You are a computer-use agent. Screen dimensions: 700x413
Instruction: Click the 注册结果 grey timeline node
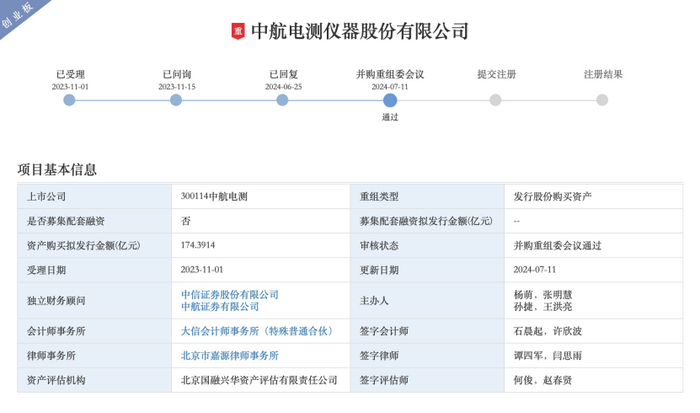pos(602,100)
